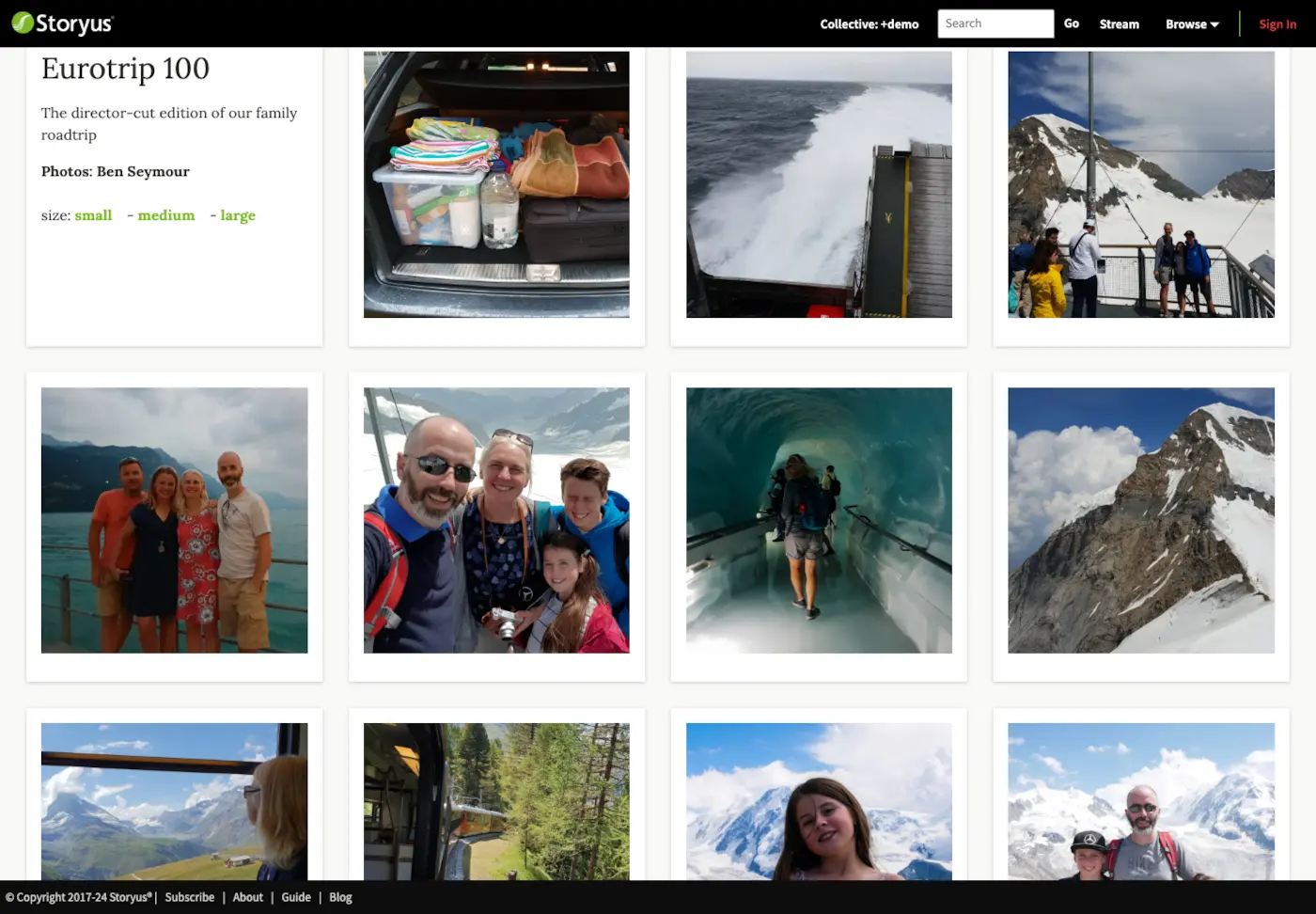The image size is (1316, 914).
Task: Open the packed car trunk photo
Action: (496, 184)
